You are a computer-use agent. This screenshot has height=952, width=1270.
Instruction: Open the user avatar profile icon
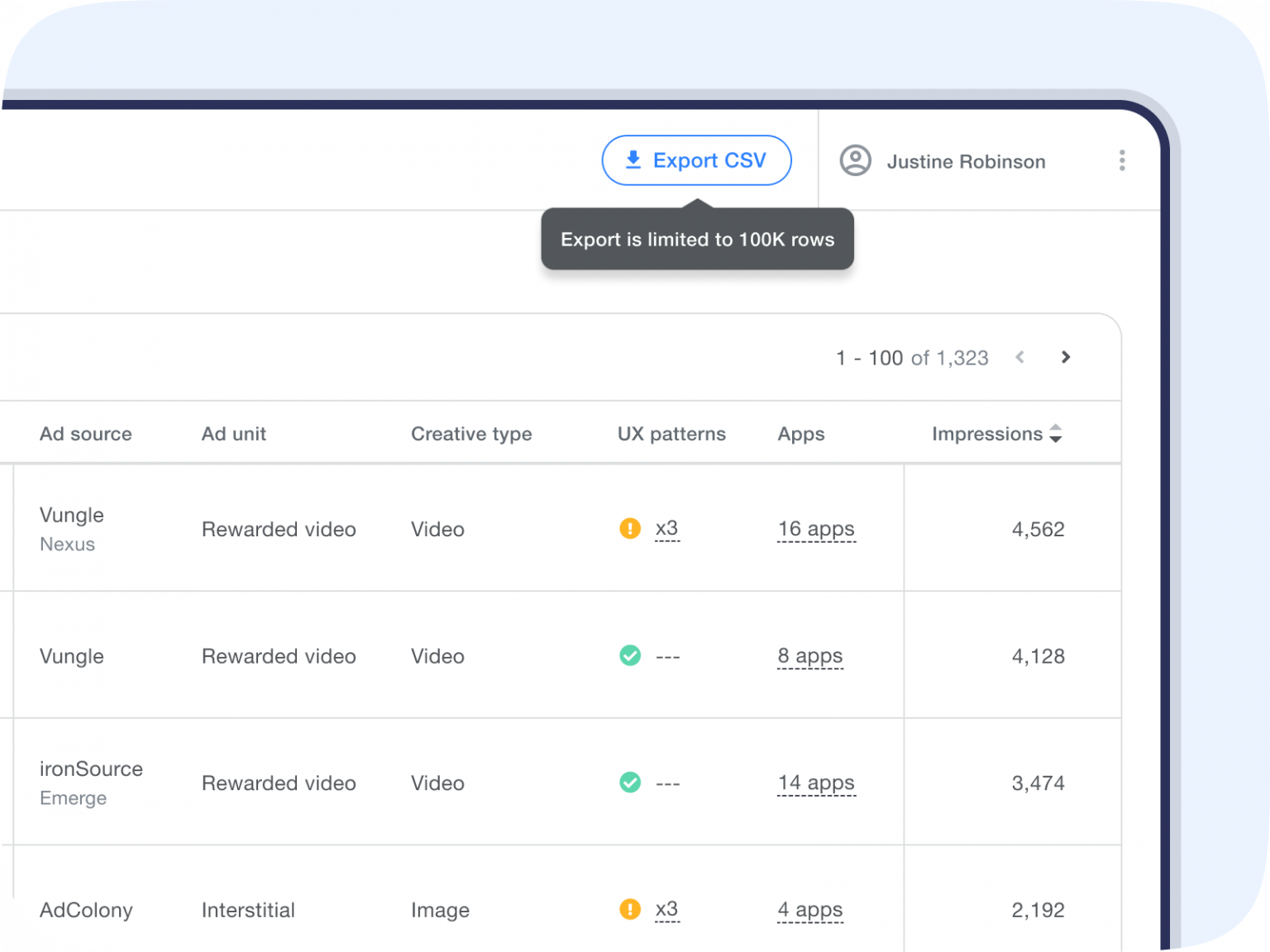click(855, 161)
